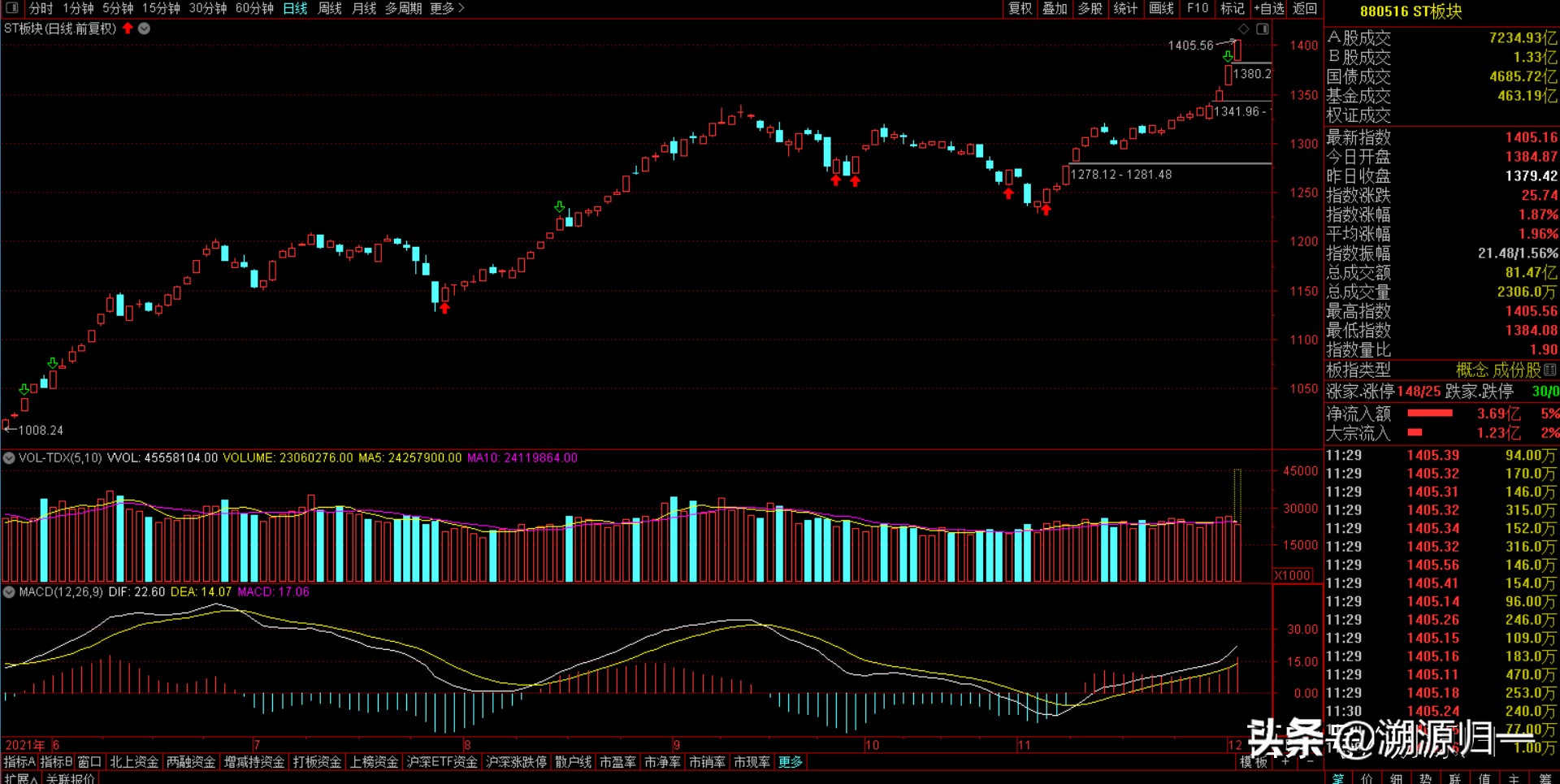Viewport: 1560px width, 784px height.
Task: Click the diamond icon above the chart
Action: coord(1243,29)
